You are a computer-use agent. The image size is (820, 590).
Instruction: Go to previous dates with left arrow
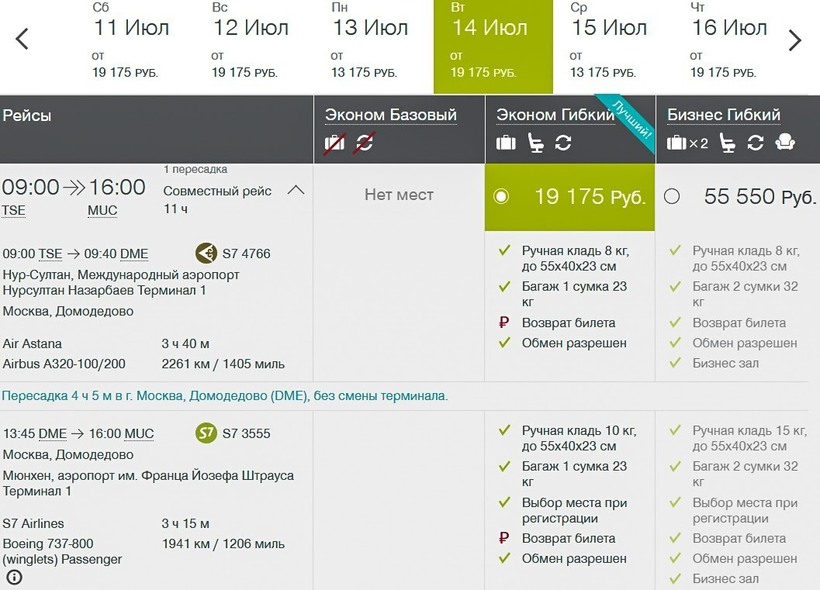tap(22, 40)
